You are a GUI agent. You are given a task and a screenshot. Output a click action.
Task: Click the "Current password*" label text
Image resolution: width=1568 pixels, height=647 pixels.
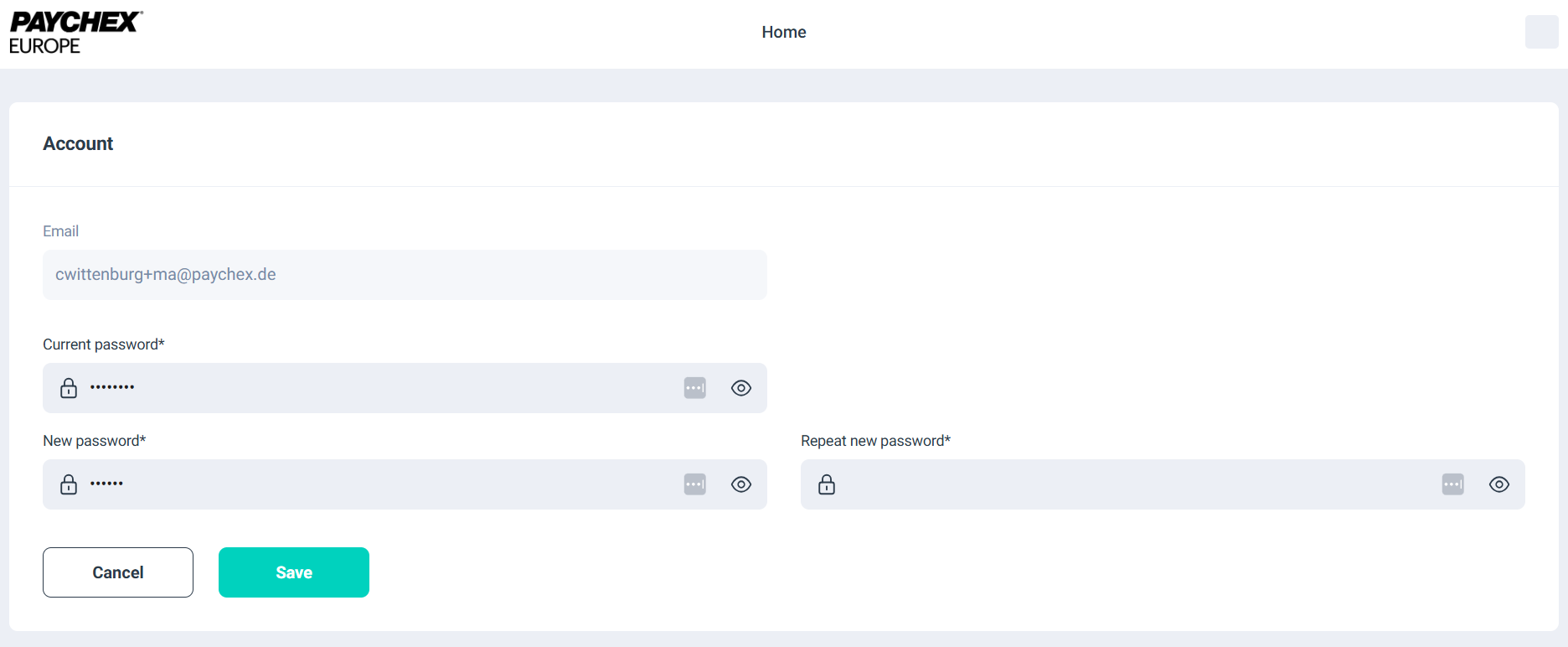click(104, 344)
